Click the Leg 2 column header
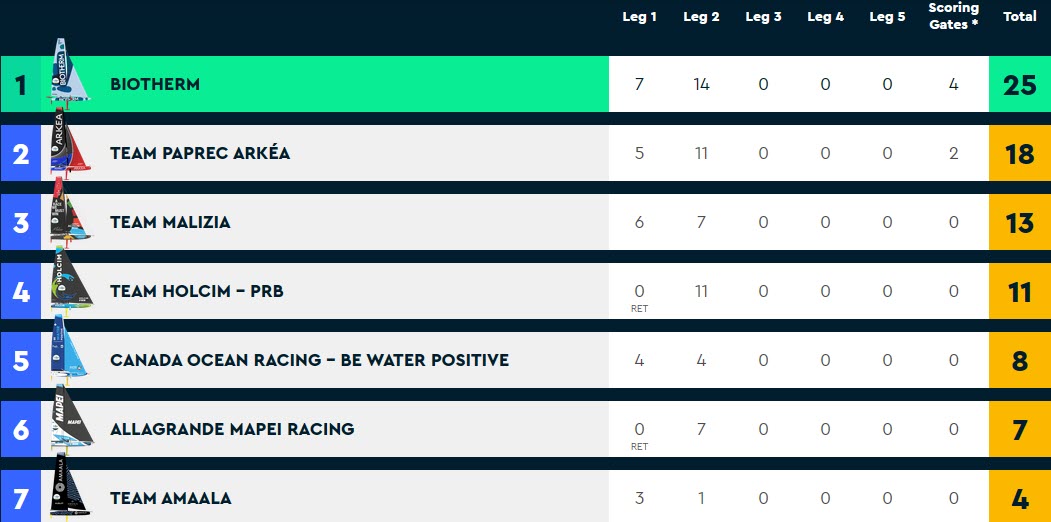This screenshot has height=522, width=1051. coord(701,17)
